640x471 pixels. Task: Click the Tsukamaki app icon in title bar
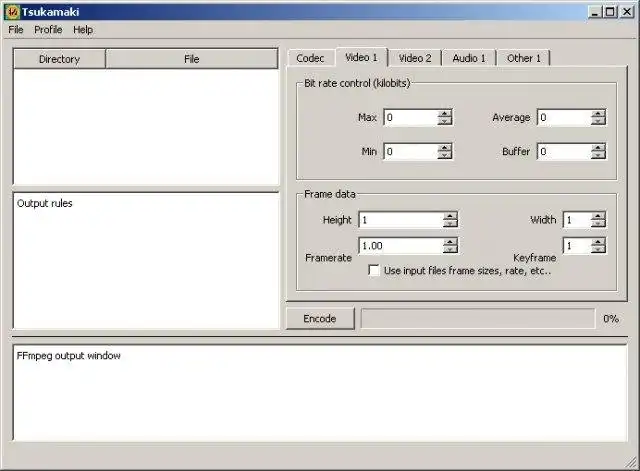click(12, 12)
